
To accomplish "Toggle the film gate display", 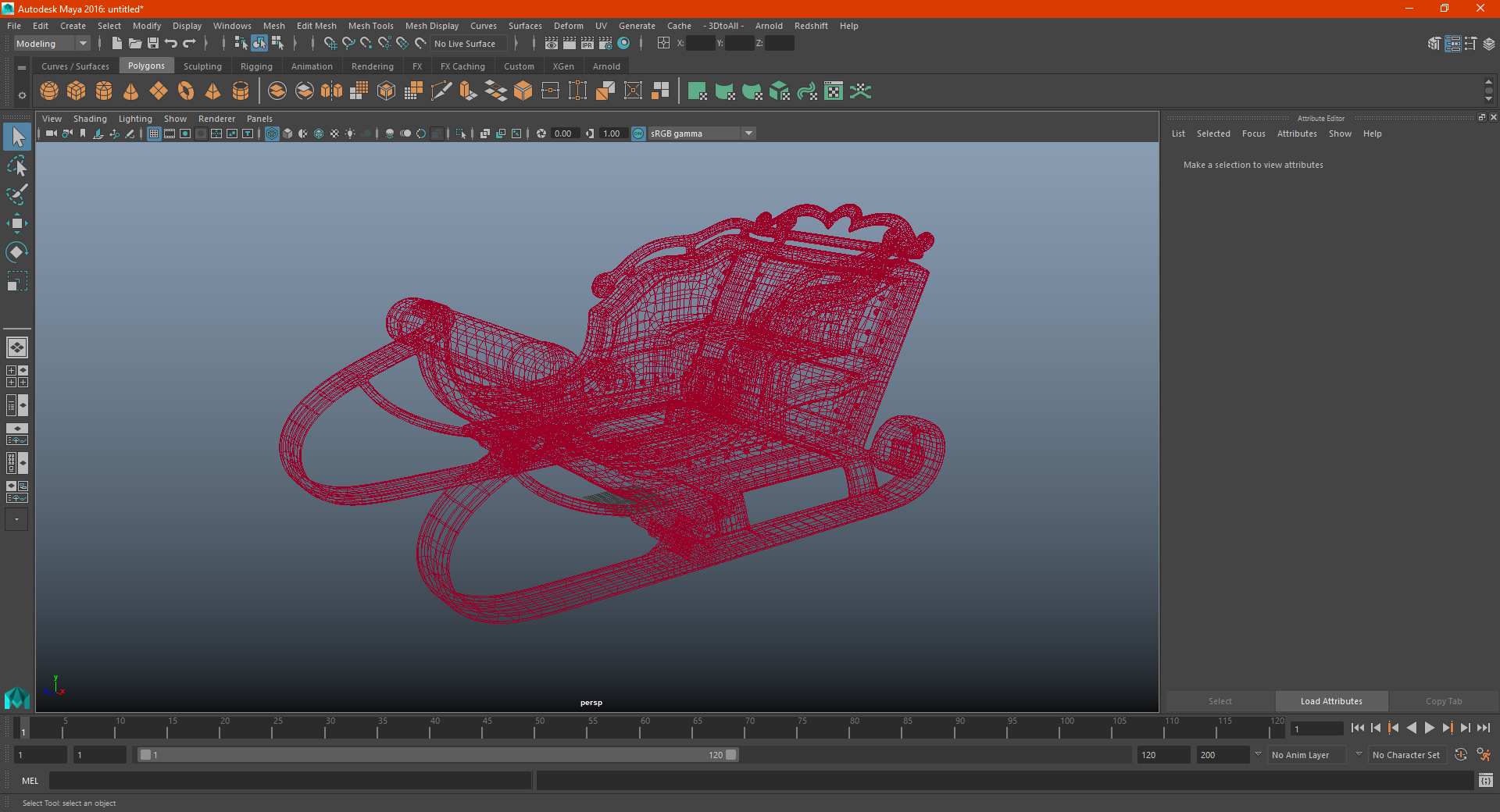I will [170, 134].
